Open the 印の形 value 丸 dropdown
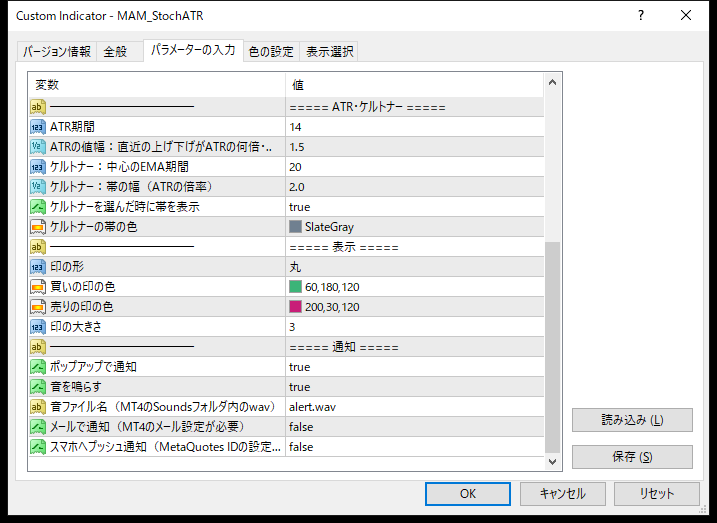Image resolution: width=717 pixels, height=523 pixels. [414, 267]
